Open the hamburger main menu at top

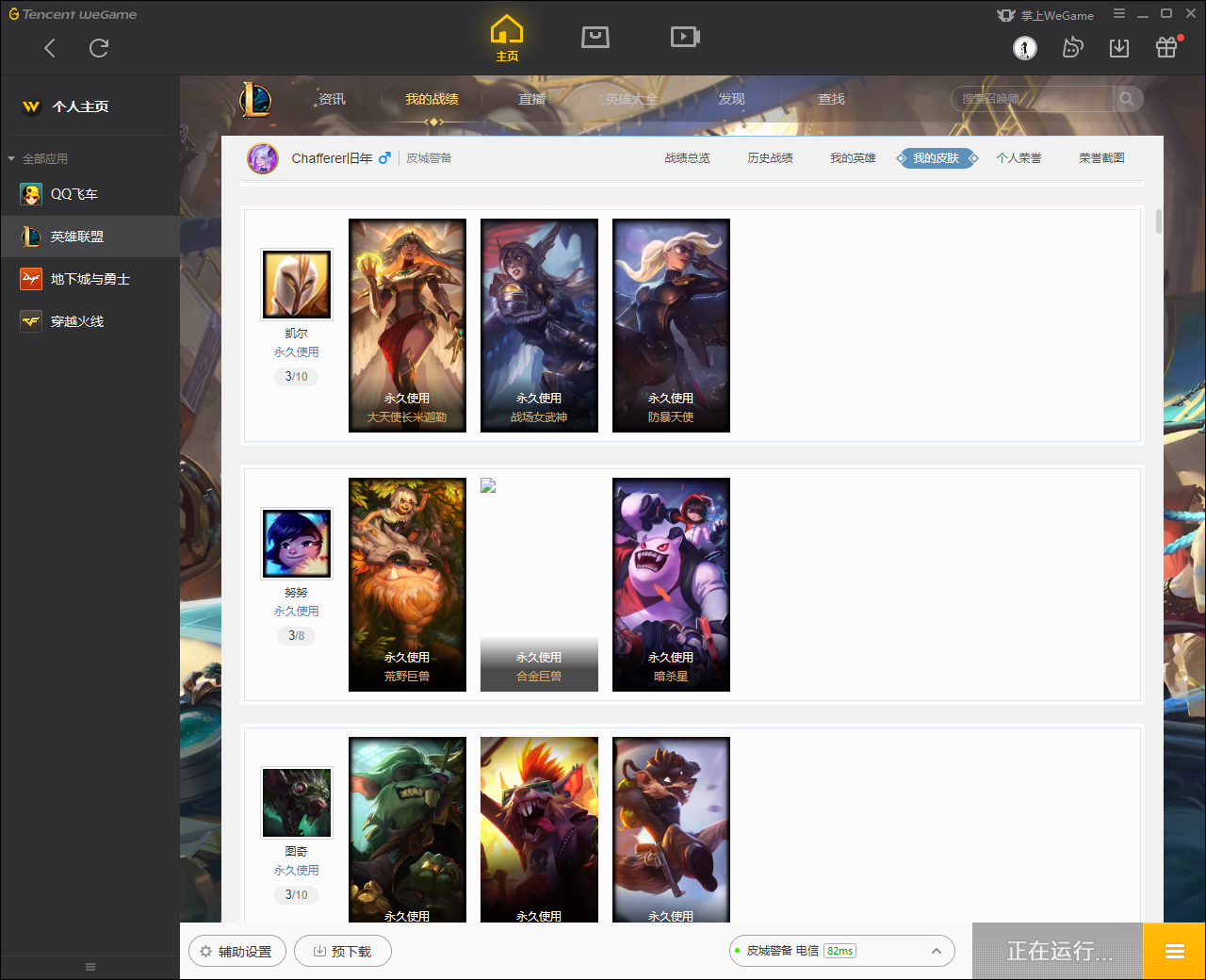tap(1119, 14)
